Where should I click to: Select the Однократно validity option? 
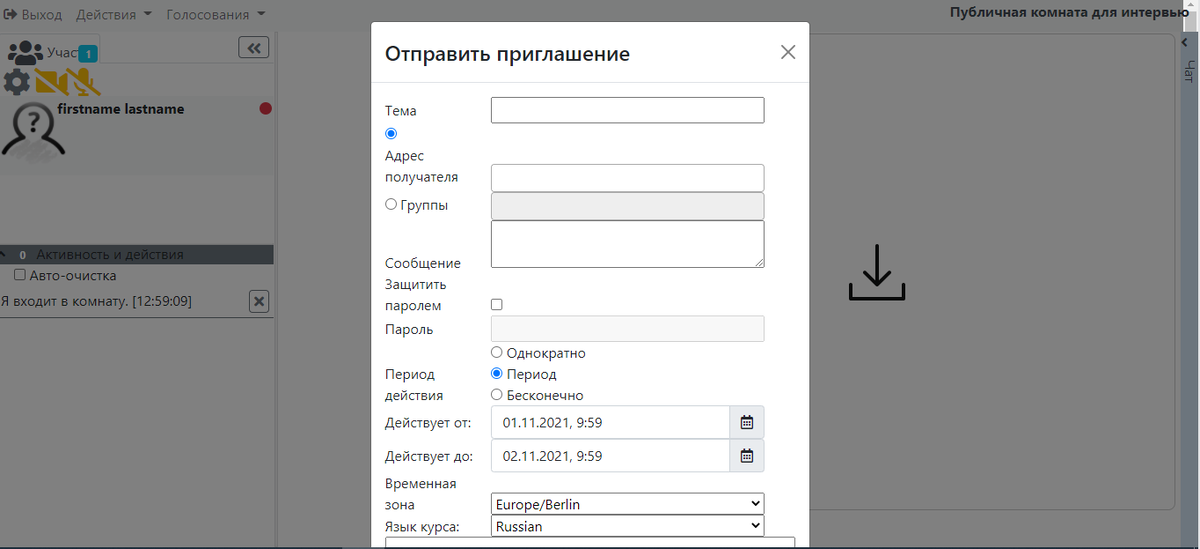coord(497,353)
